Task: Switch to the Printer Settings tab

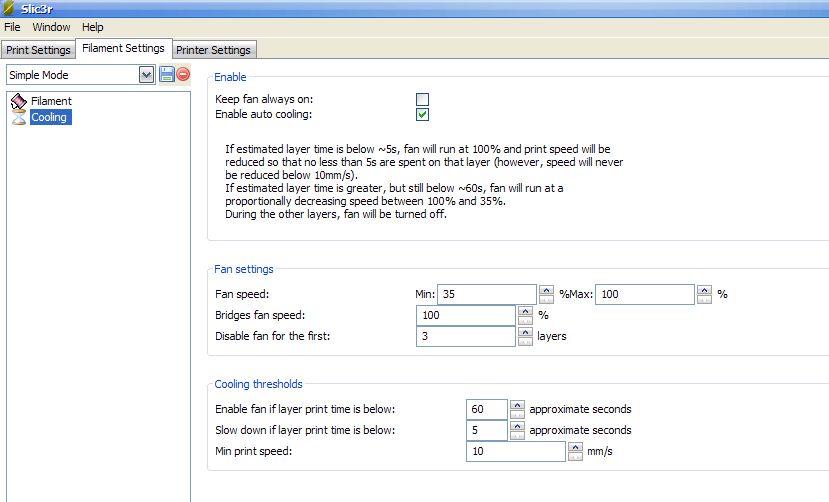Action: (213, 50)
